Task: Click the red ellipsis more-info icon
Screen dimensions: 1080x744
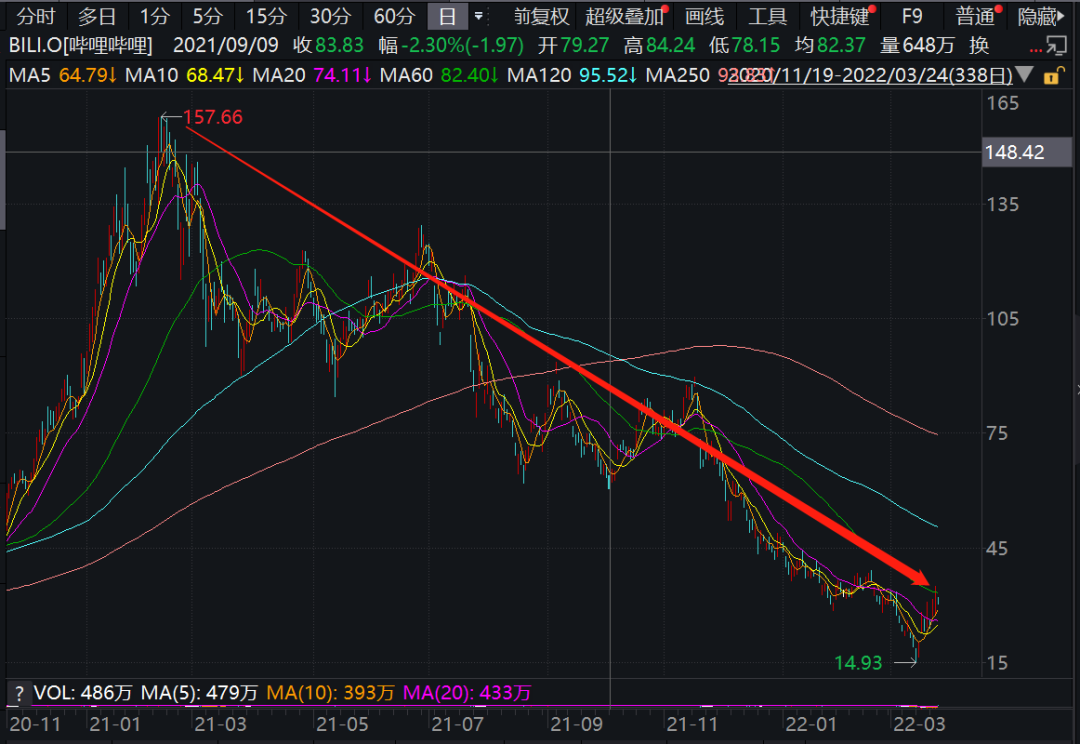Action: [1035, 50]
